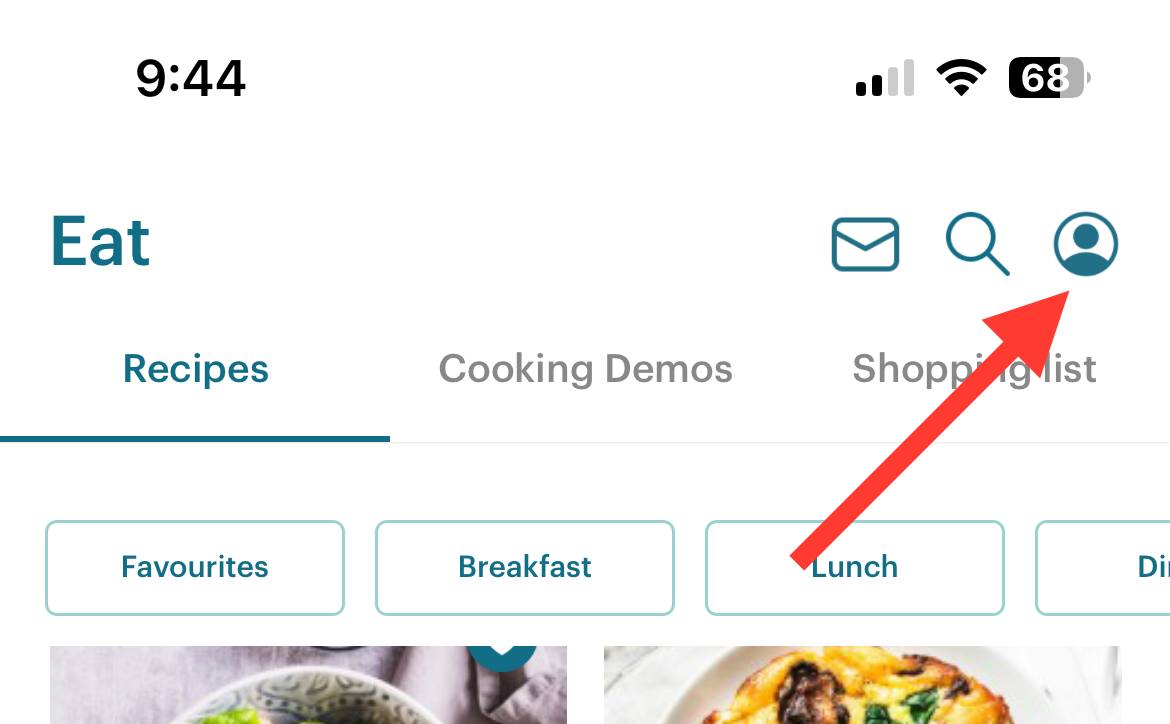Filter recipes by Favourites
Viewport: 1170px width, 724px height.
(x=195, y=567)
